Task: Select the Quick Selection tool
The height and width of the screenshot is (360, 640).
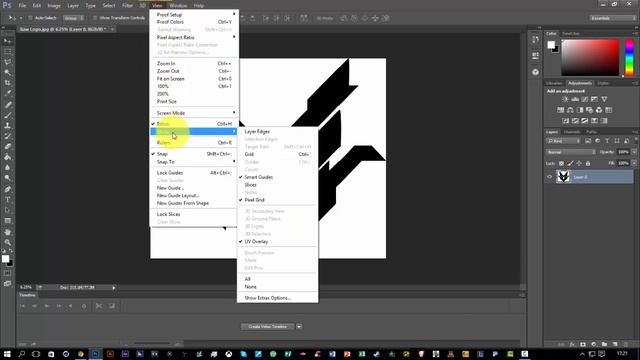Action: tap(8, 73)
